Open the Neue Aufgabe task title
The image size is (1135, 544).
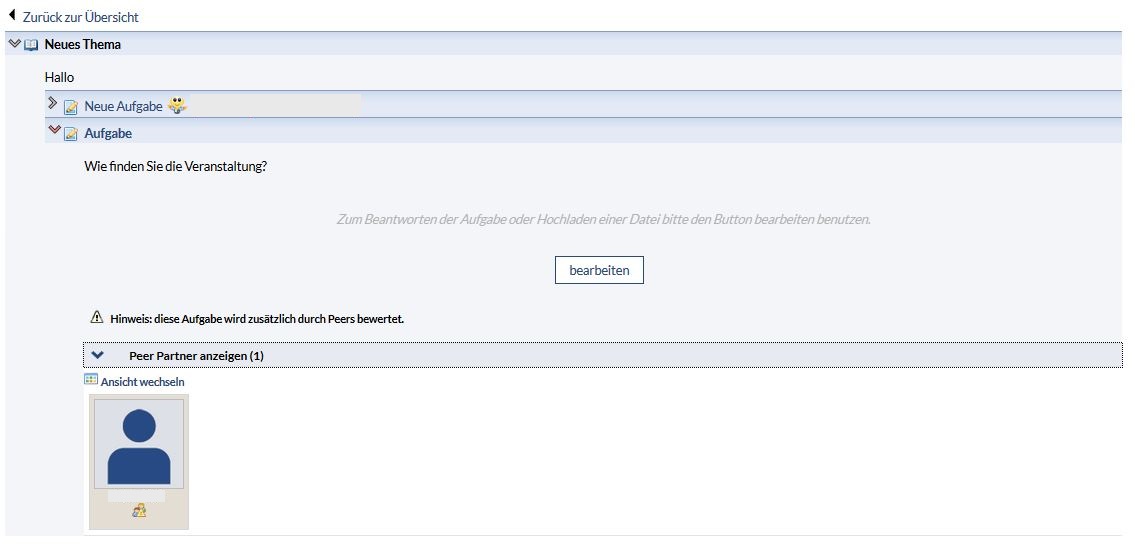coord(123,106)
